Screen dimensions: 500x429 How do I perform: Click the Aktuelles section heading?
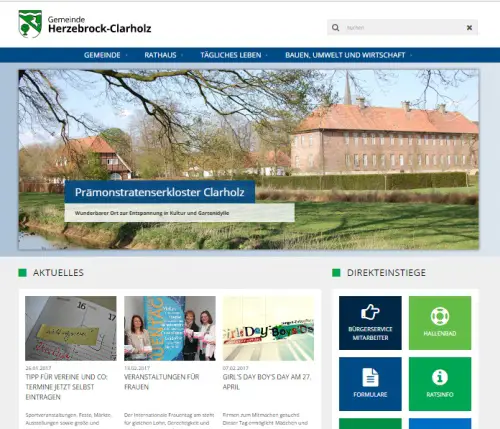[58, 273]
